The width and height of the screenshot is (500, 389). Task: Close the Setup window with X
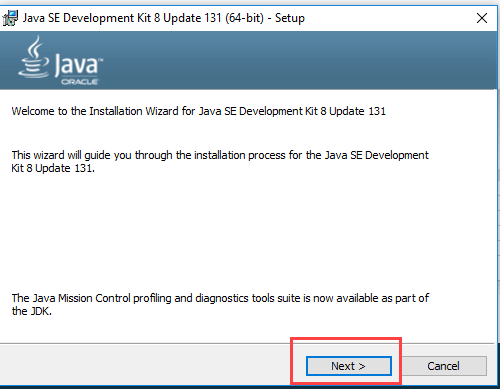pos(482,18)
